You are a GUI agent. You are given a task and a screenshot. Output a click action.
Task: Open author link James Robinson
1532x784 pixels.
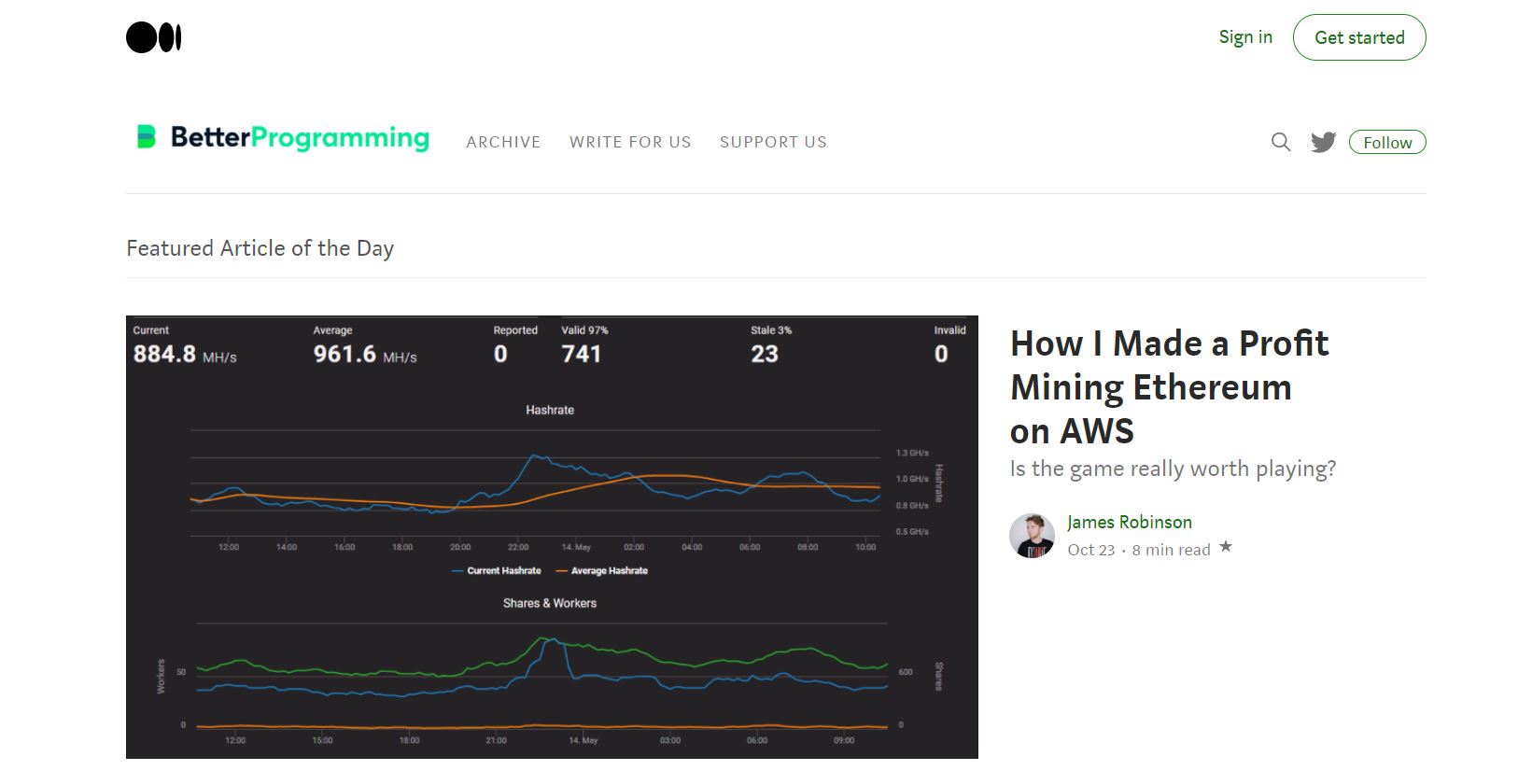[1130, 522]
